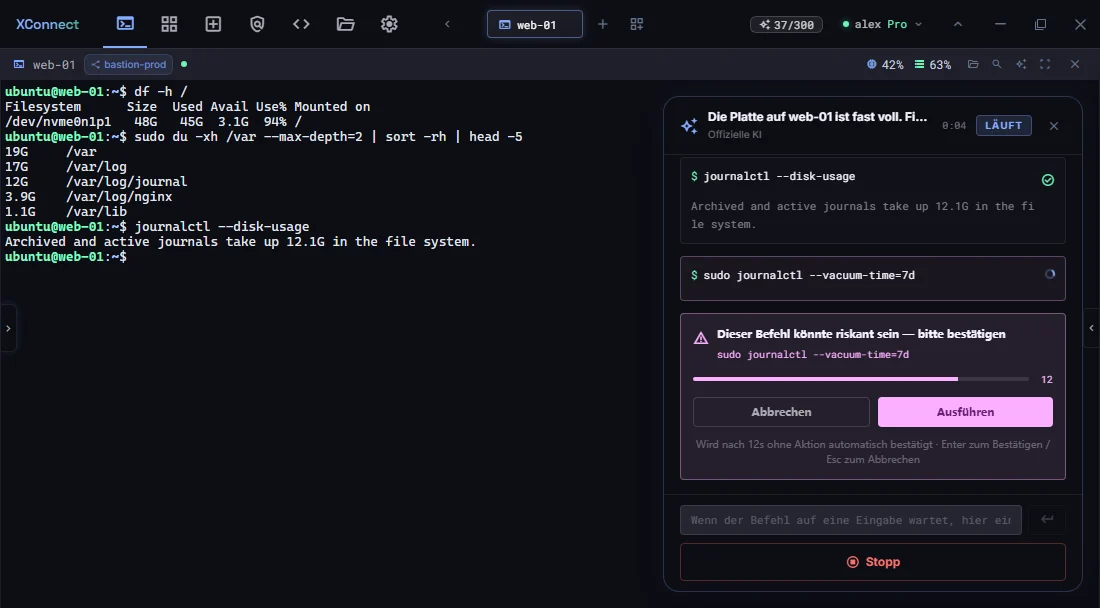1100x608 pixels.
Task: Click the bastion-prod jump host badge
Action: coord(128,65)
